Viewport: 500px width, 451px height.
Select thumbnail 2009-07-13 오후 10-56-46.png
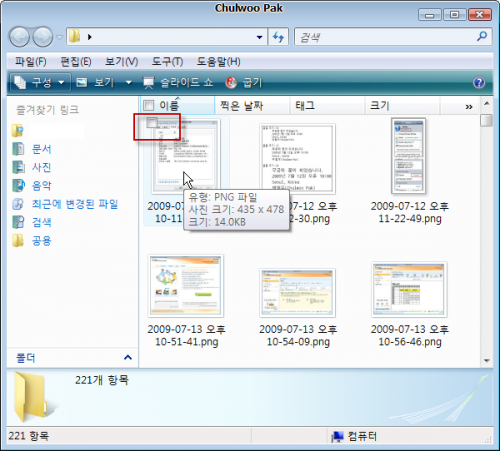pyautogui.click(x=409, y=290)
